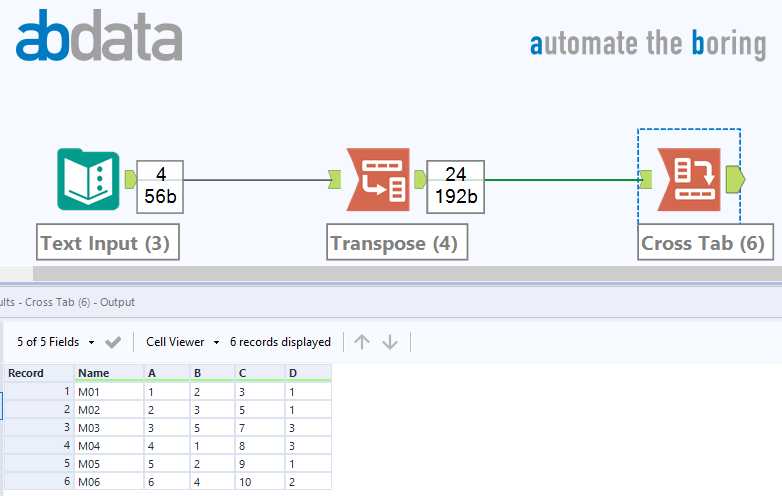Image resolution: width=782 pixels, height=496 pixels.
Task: Click the down arrow record navigation
Action: [x=390, y=342]
